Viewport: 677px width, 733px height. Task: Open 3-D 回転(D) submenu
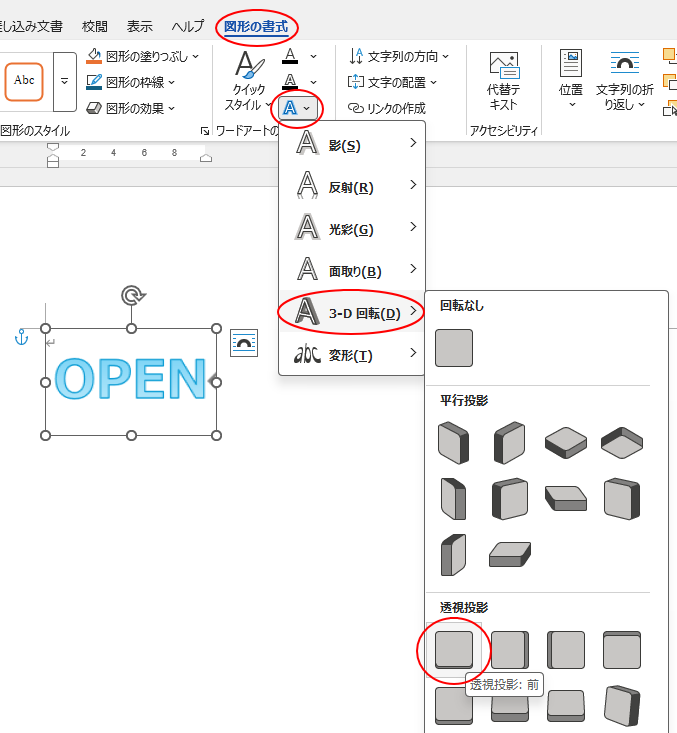pyautogui.click(x=352, y=312)
